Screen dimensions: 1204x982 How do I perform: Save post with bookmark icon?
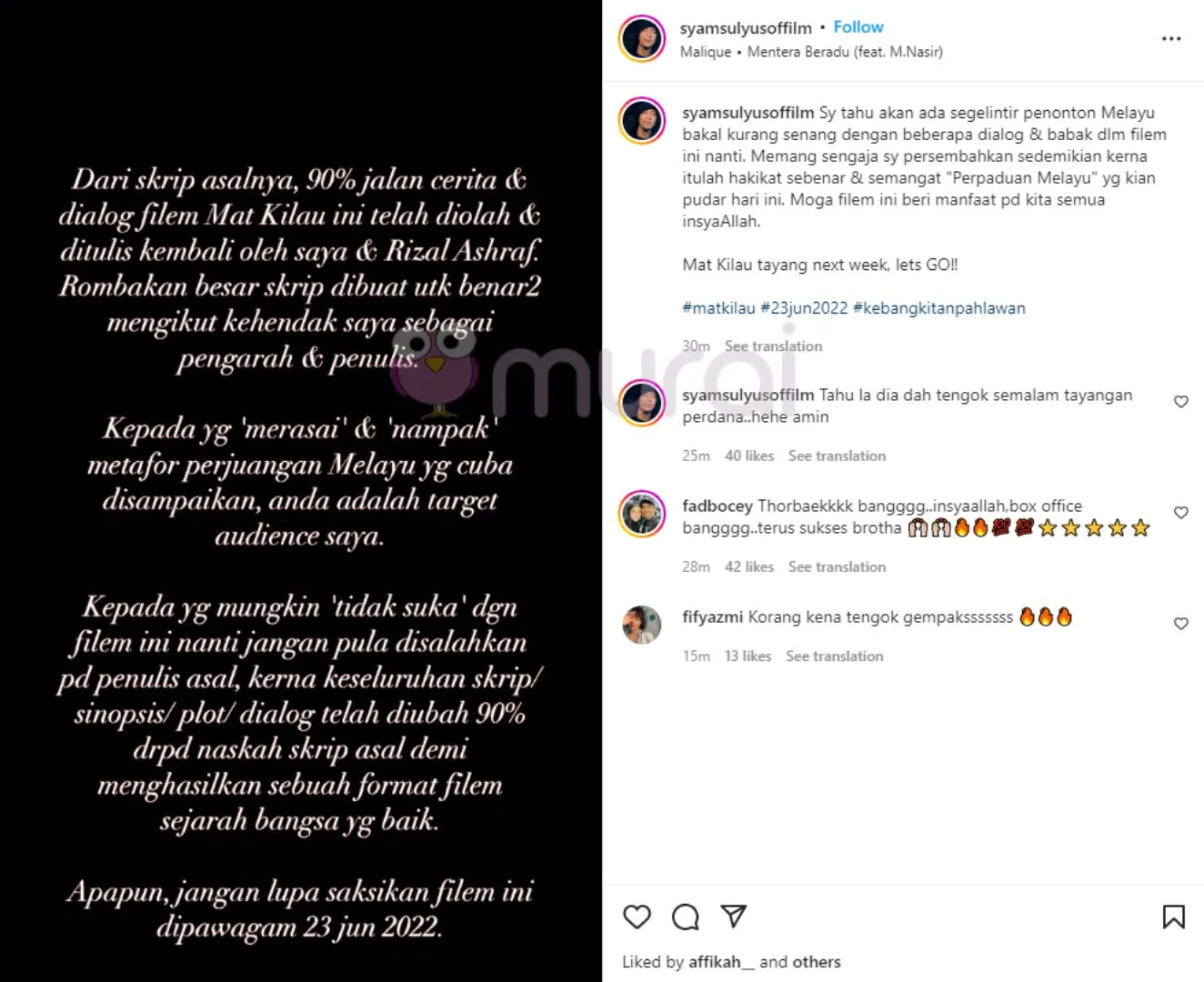1174,917
